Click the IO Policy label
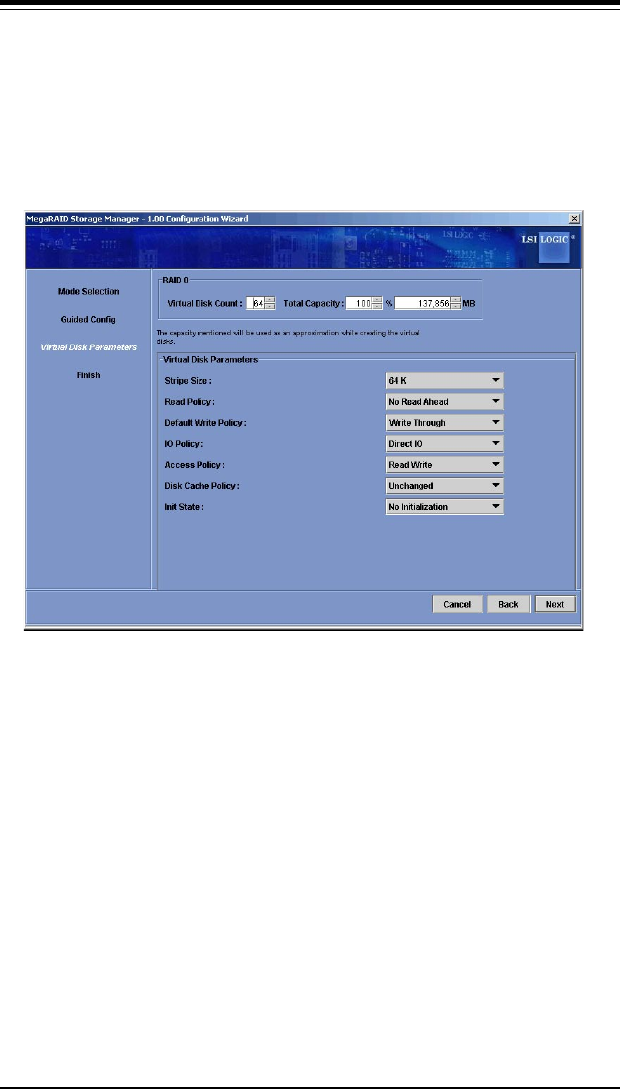This screenshot has height=1089, width=620. 184,444
